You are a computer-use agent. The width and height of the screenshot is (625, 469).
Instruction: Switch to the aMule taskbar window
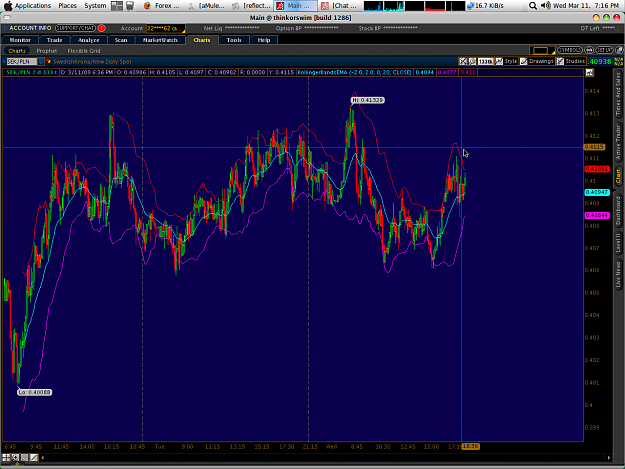(x=207, y=6)
